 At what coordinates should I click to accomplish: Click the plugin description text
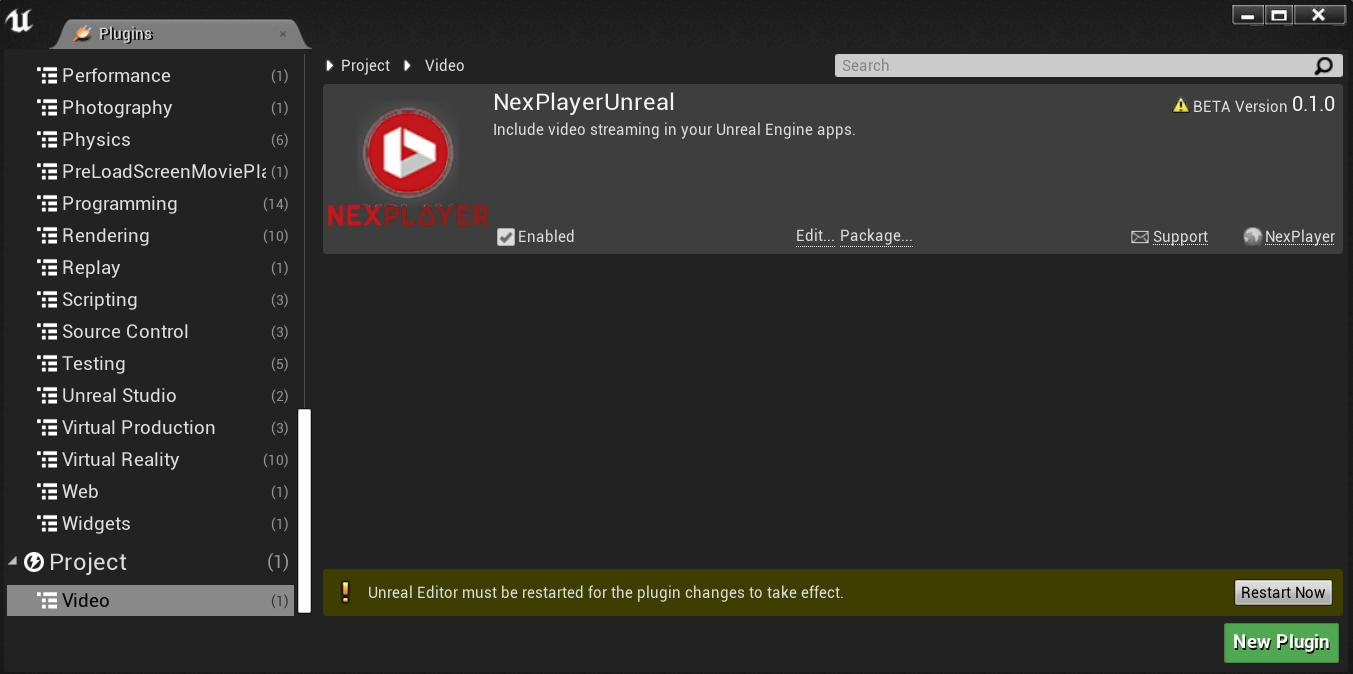pyautogui.click(x=675, y=130)
